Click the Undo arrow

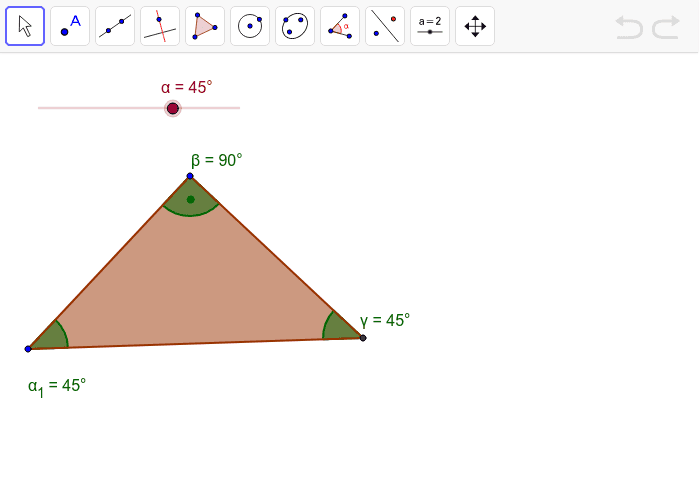tap(629, 27)
